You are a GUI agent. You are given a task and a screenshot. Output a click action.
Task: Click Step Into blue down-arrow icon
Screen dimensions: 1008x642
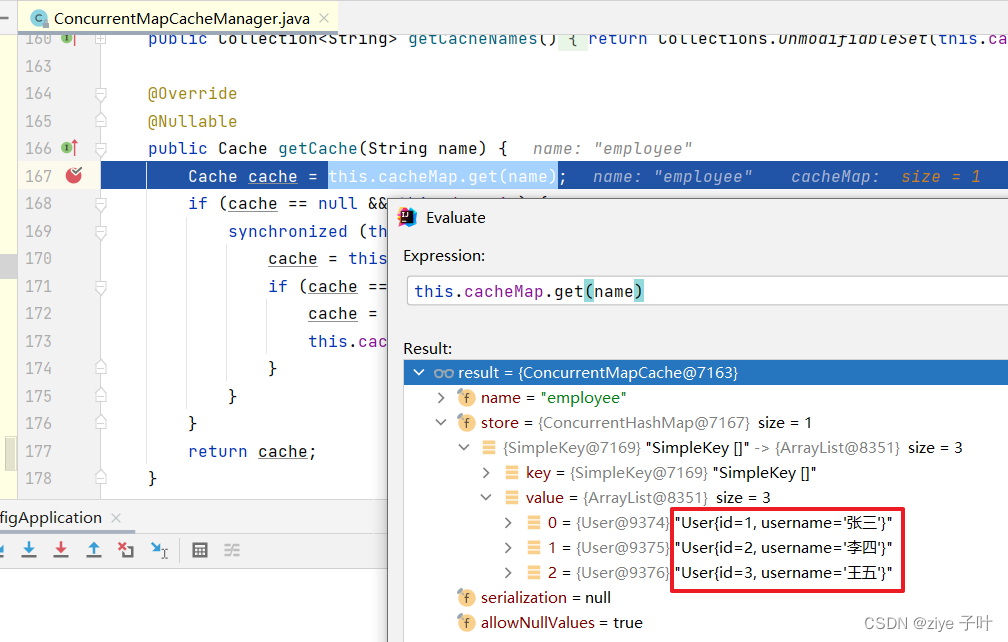(x=29, y=549)
